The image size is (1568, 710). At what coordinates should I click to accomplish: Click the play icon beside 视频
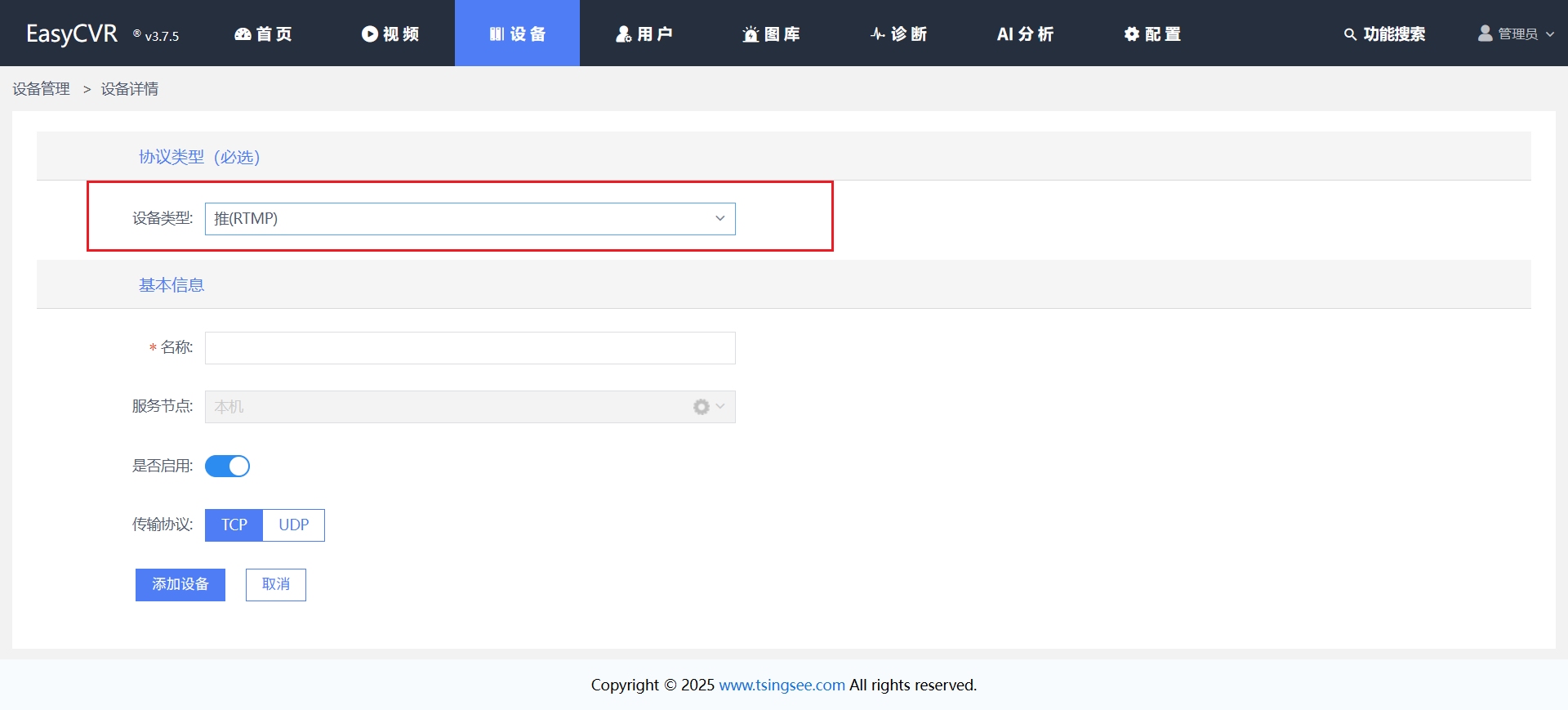370,33
